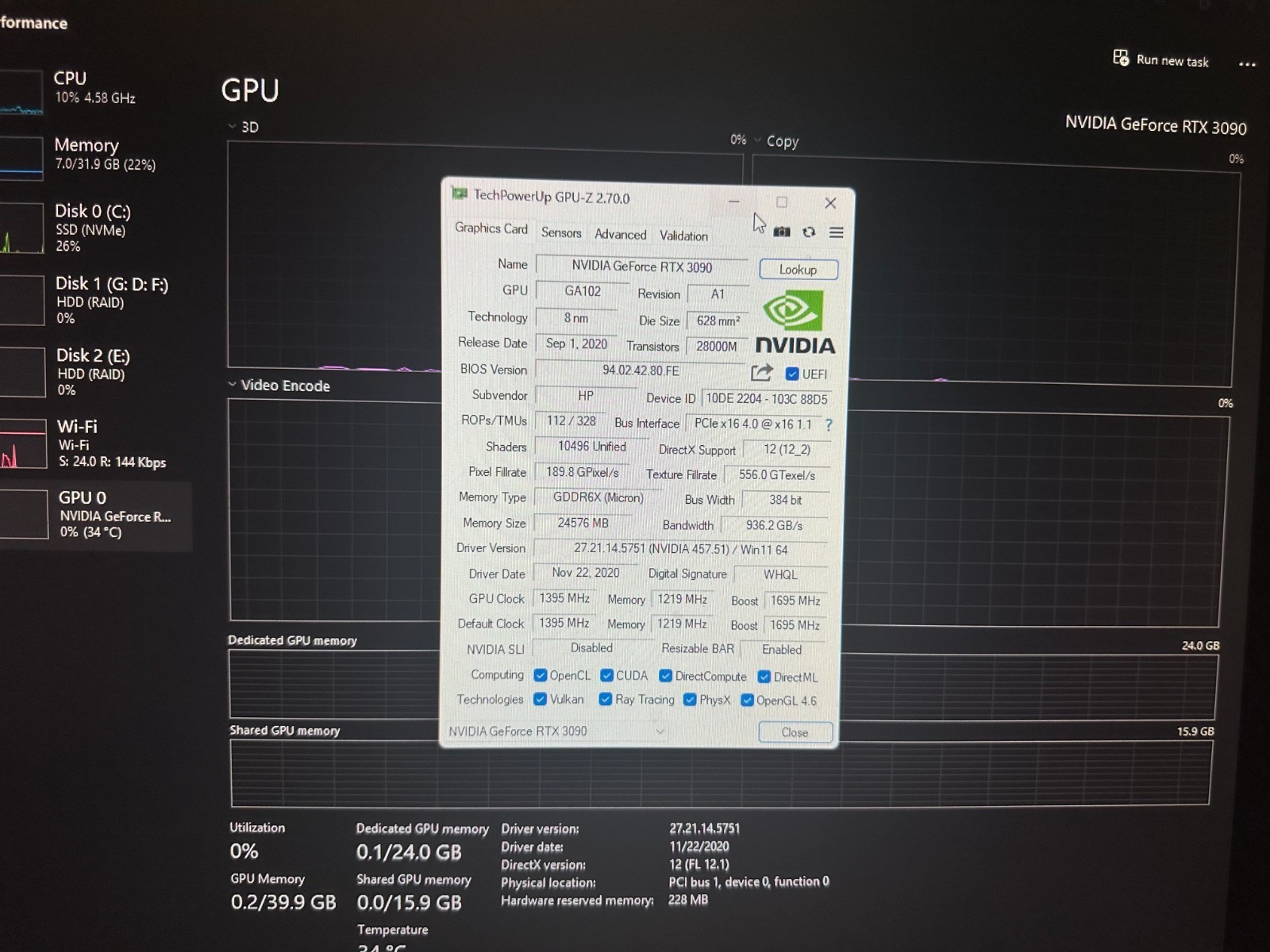Click the BIOS export share icon

762,372
